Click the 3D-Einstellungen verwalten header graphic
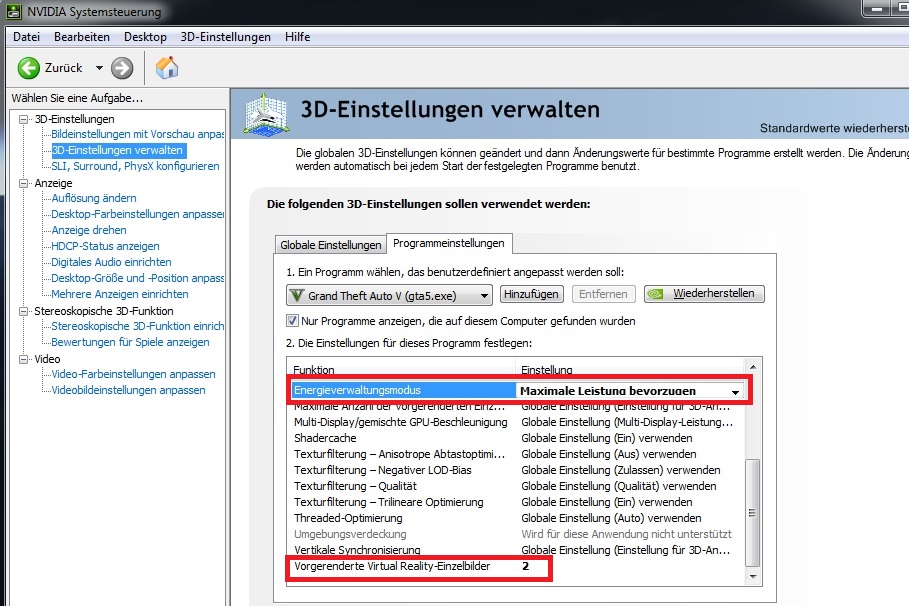This screenshot has width=909, height=606. pyautogui.click(x=266, y=114)
